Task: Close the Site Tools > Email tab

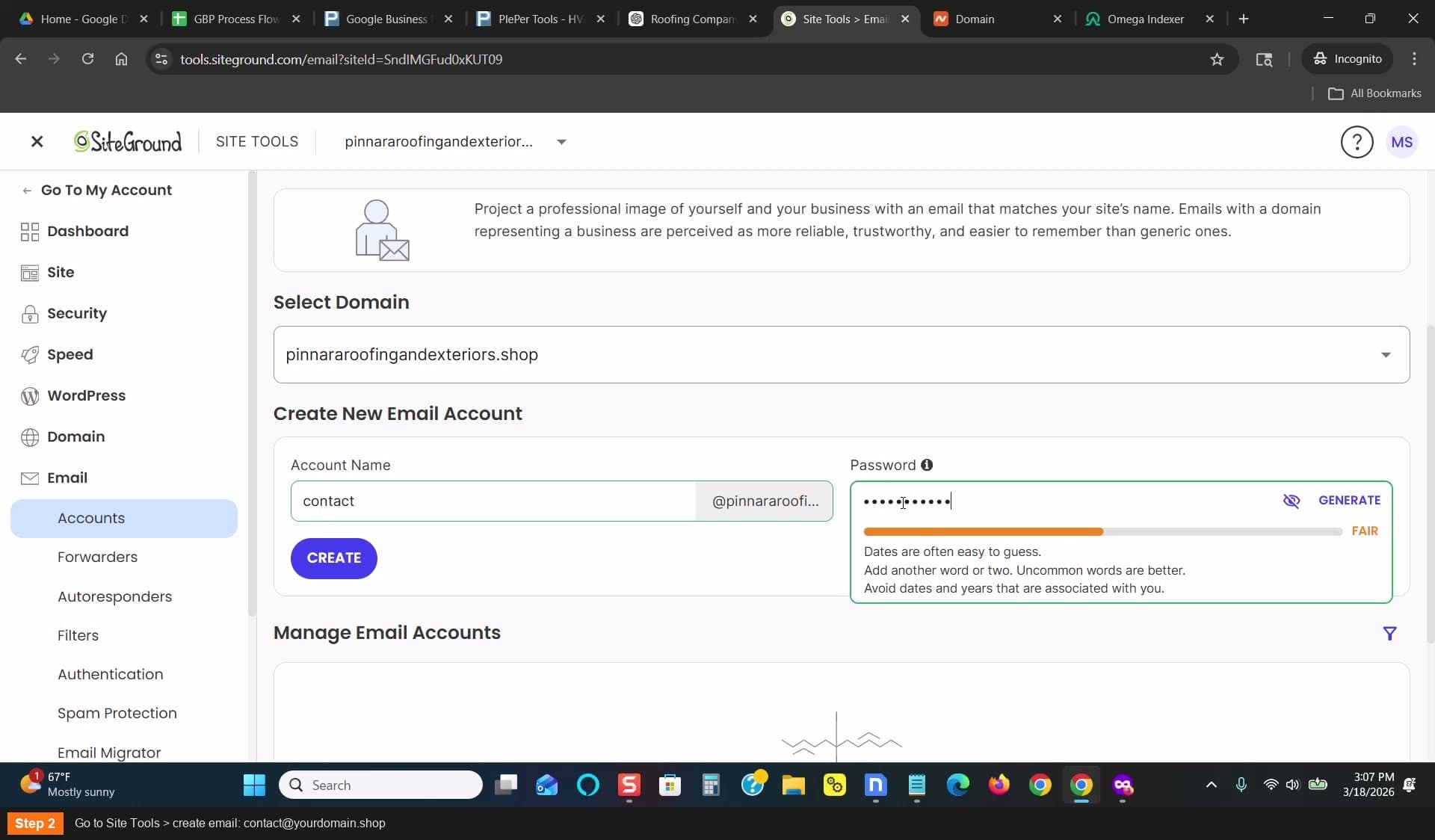Action: pyautogui.click(x=905, y=19)
